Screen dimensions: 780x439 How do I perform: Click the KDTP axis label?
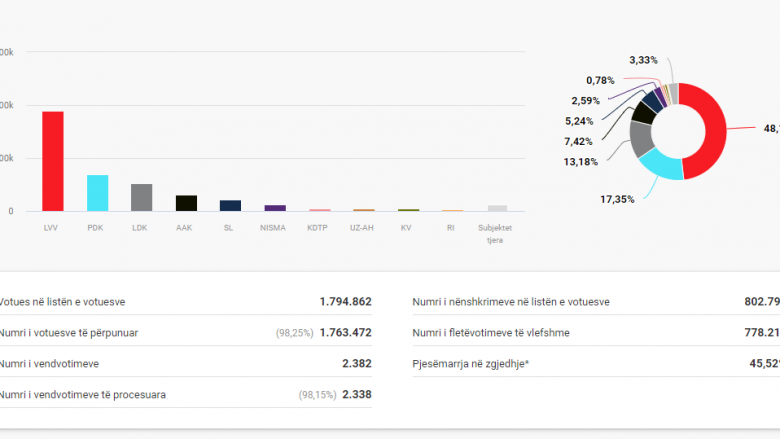click(x=319, y=227)
